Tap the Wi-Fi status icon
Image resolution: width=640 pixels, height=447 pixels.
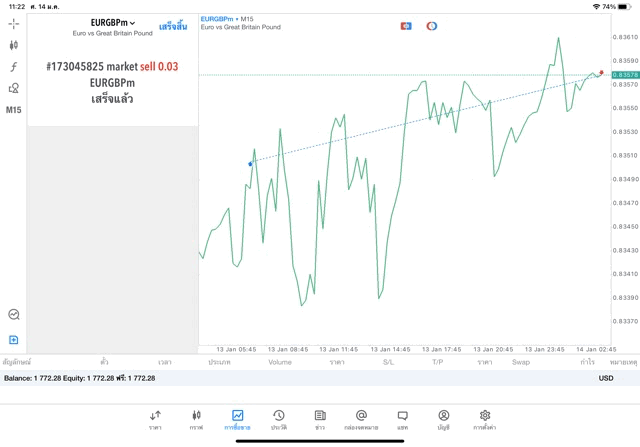pyautogui.click(x=596, y=7)
